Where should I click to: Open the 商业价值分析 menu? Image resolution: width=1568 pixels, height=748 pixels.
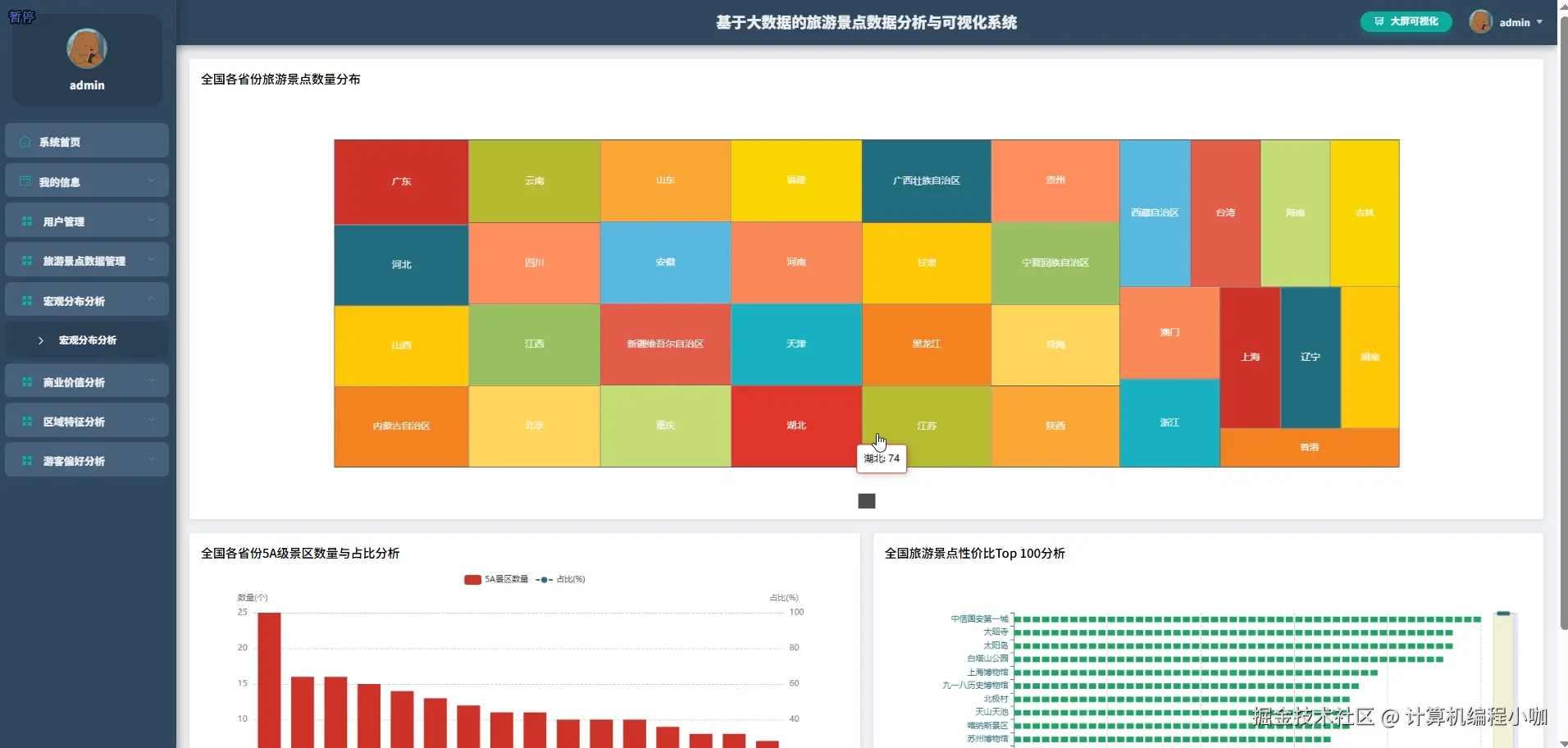tap(87, 381)
